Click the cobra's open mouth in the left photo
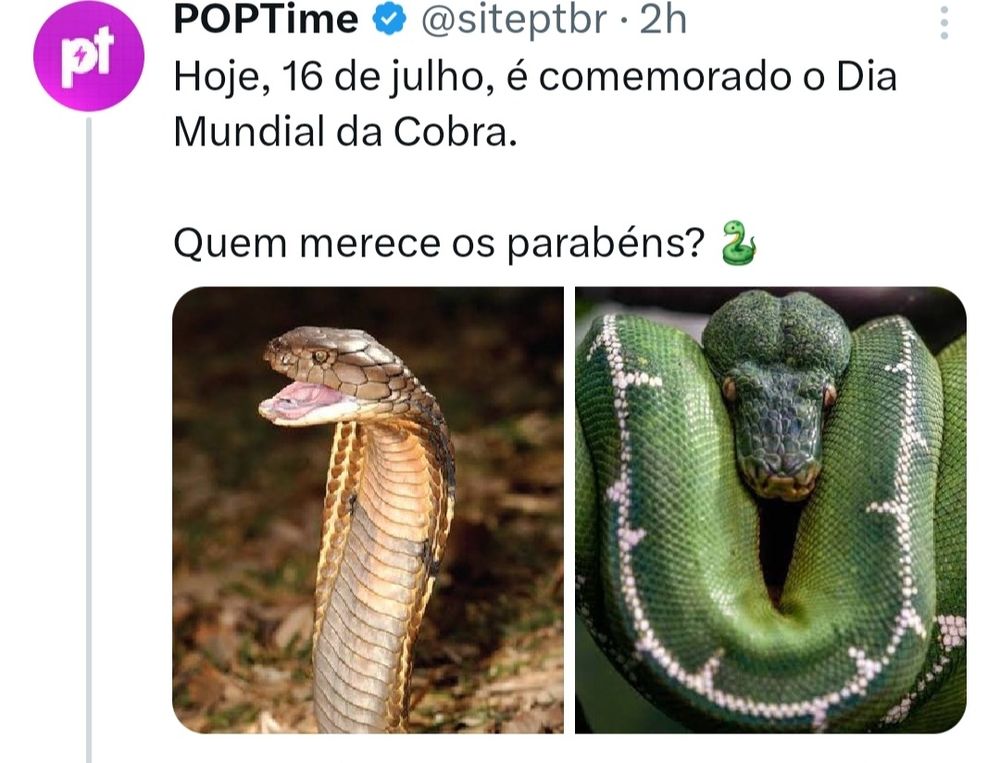The width and height of the screenshot is (1000, 763). [x=302, y=402]
